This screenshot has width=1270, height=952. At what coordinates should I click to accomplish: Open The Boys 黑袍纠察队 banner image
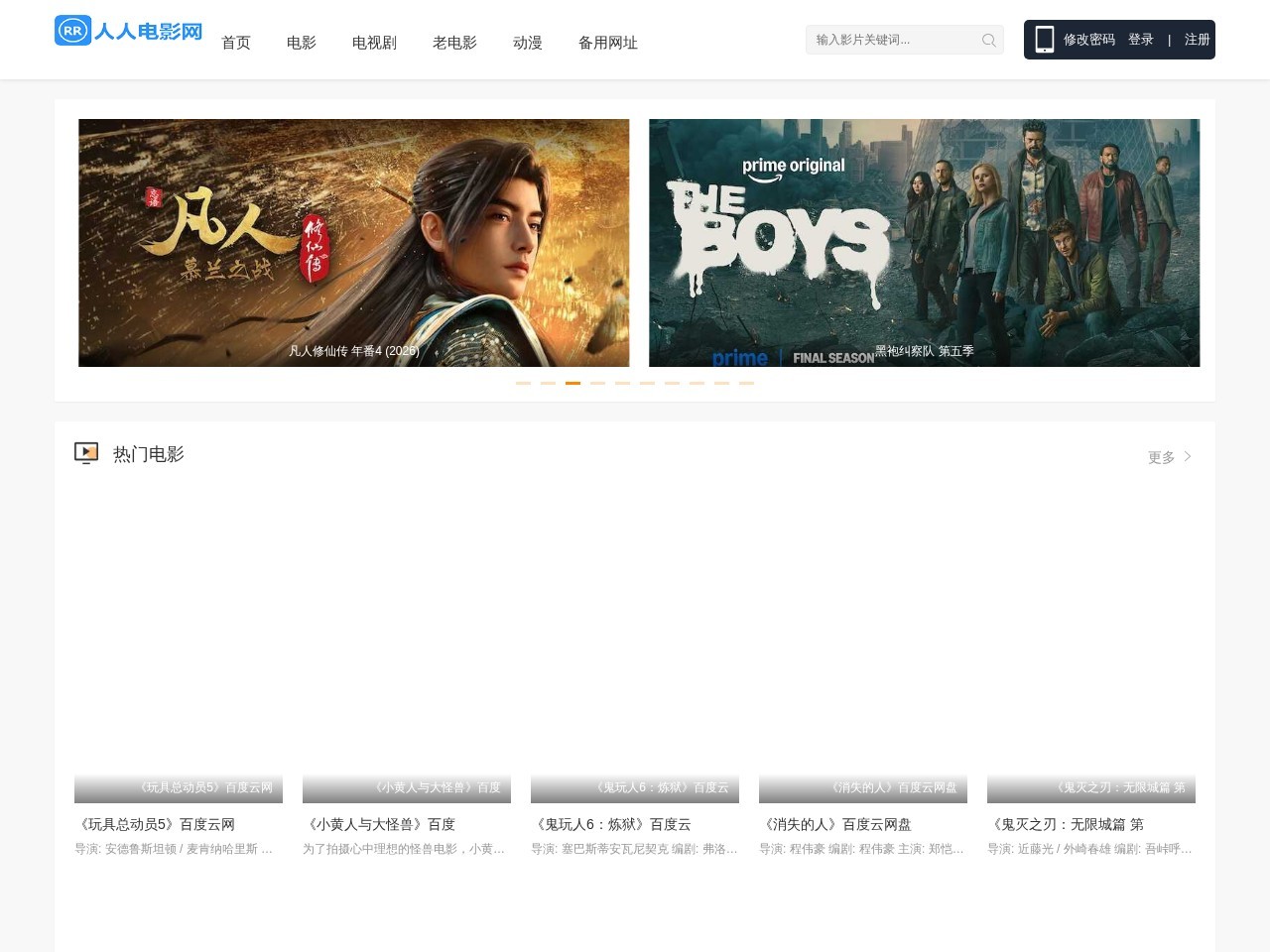[925, 243]
